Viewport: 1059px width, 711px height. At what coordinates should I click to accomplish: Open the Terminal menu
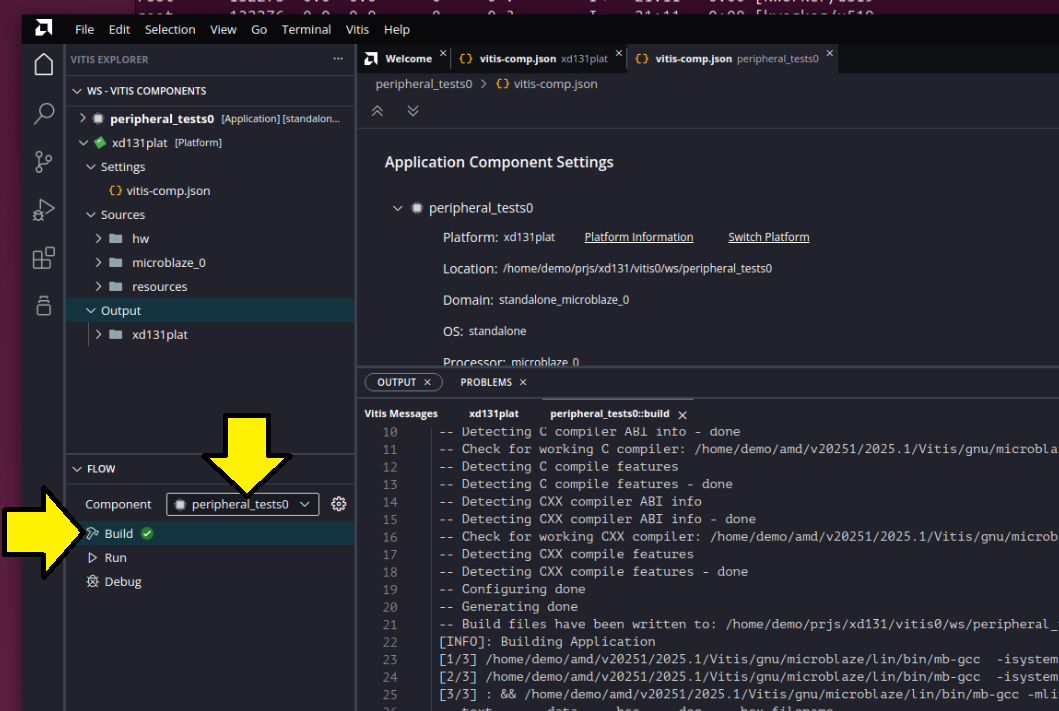point(306,30)
